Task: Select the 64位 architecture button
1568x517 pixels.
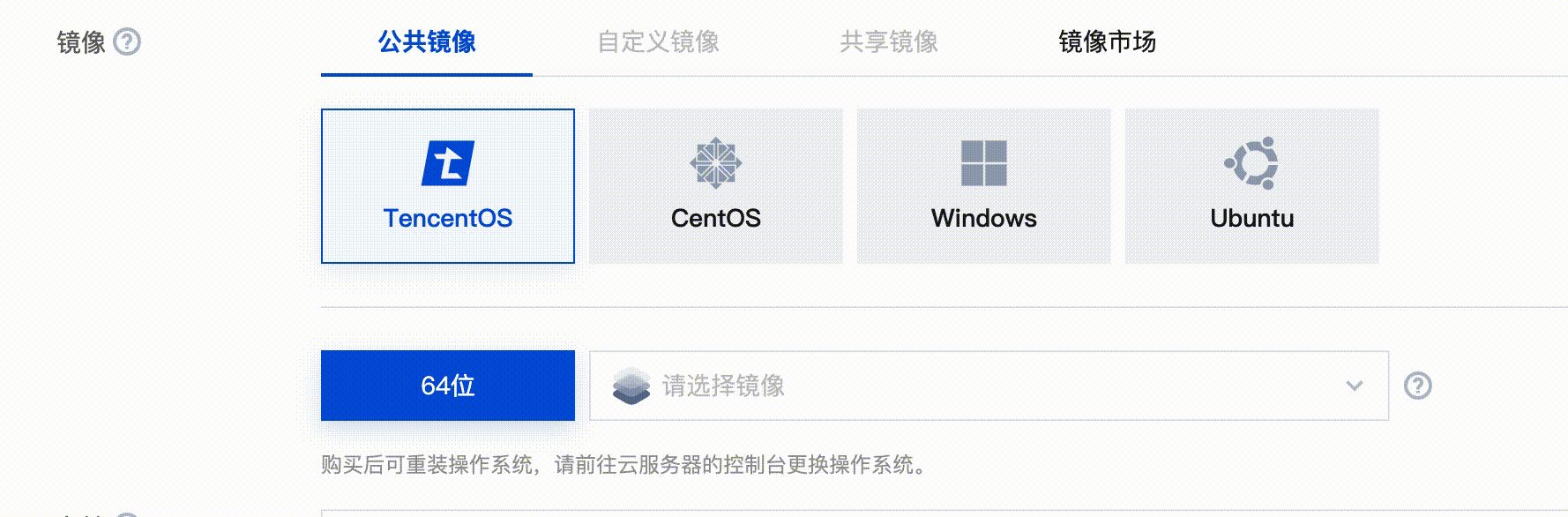Action: pyautogui.click(x=448, y=386)
